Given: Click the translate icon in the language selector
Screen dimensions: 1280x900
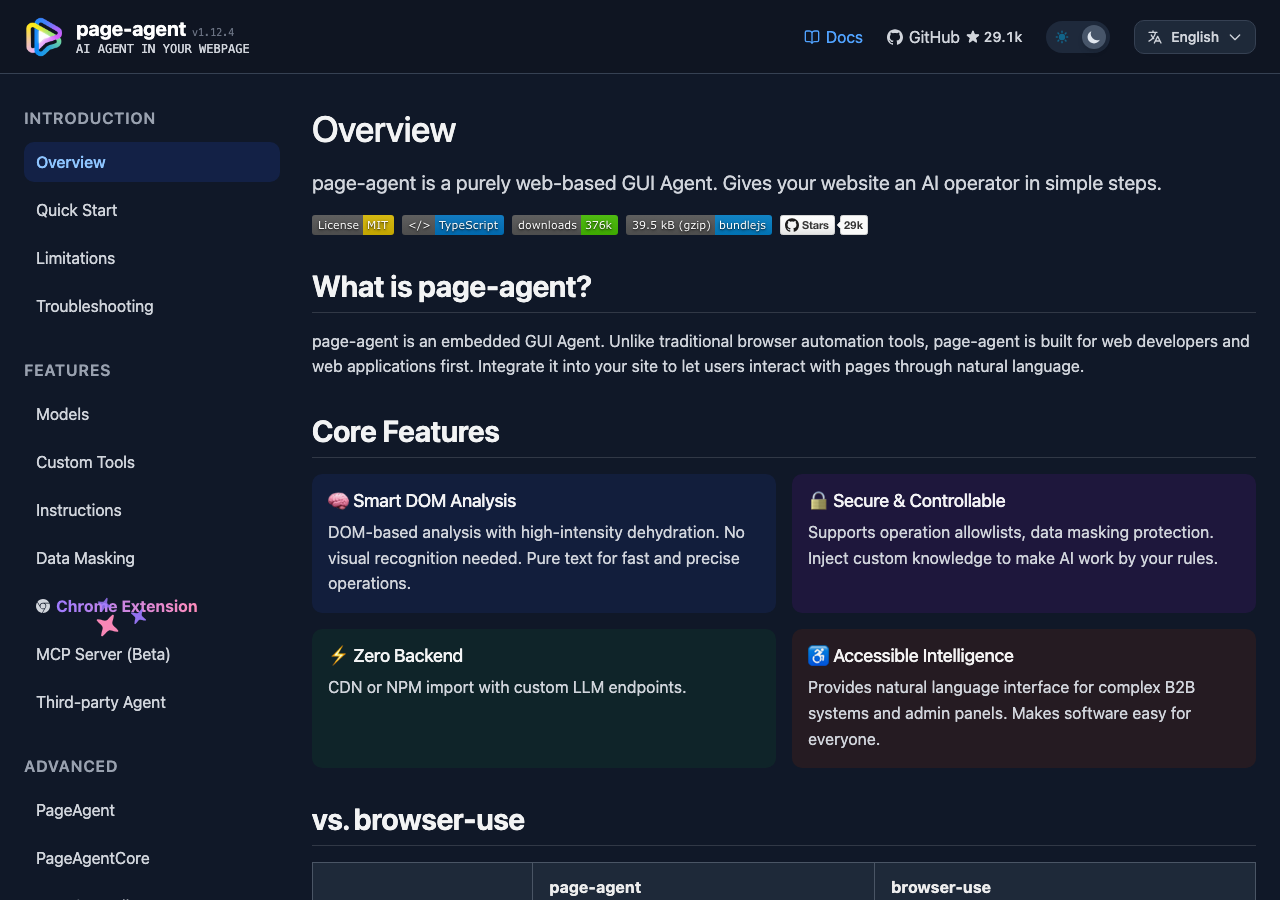Looking at the screenshot, I should [x=1155, y=37].
